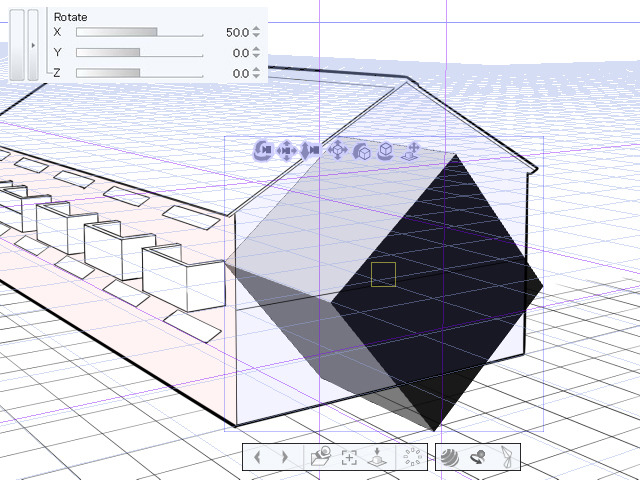Click the reset rotation sphere icon
This screenshot has height=480, width=640.
[478, 457]
